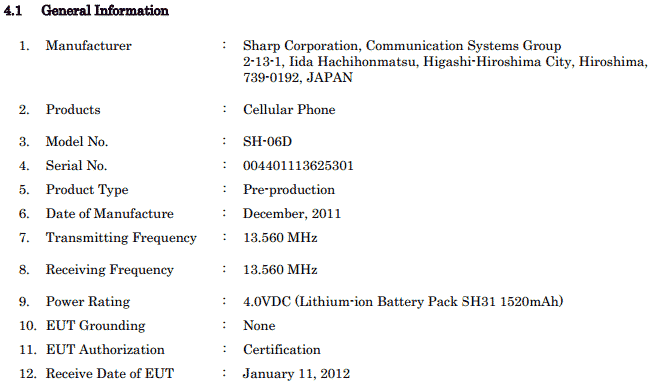Click the 'Transmitting Frequency' label
The width and height of the screenshot is (651, 383).
(x=121, y=238)
